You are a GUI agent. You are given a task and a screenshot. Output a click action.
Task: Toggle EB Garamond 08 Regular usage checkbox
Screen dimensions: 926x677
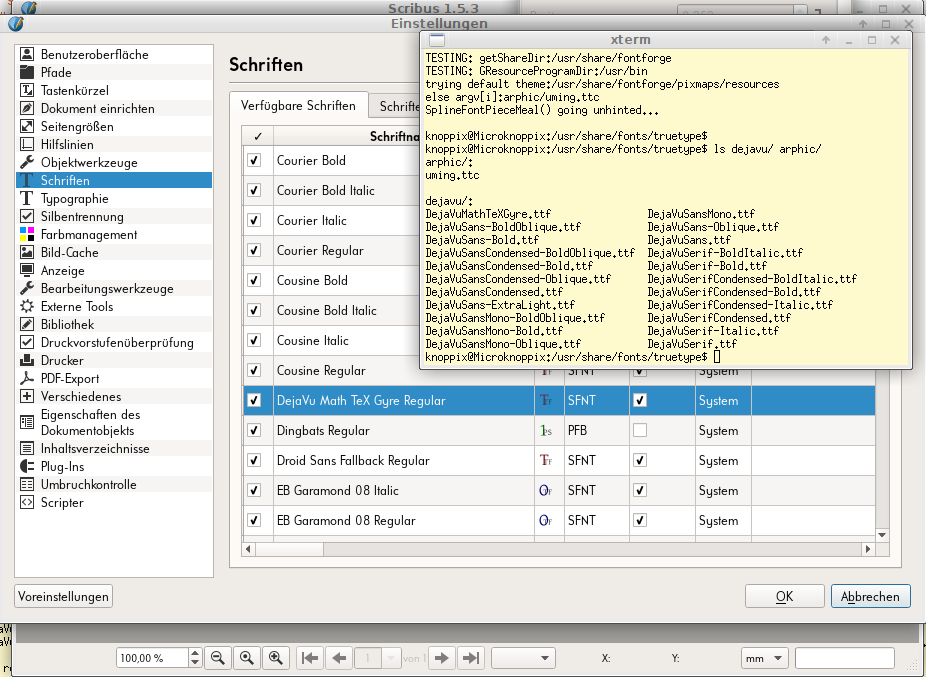254,520
